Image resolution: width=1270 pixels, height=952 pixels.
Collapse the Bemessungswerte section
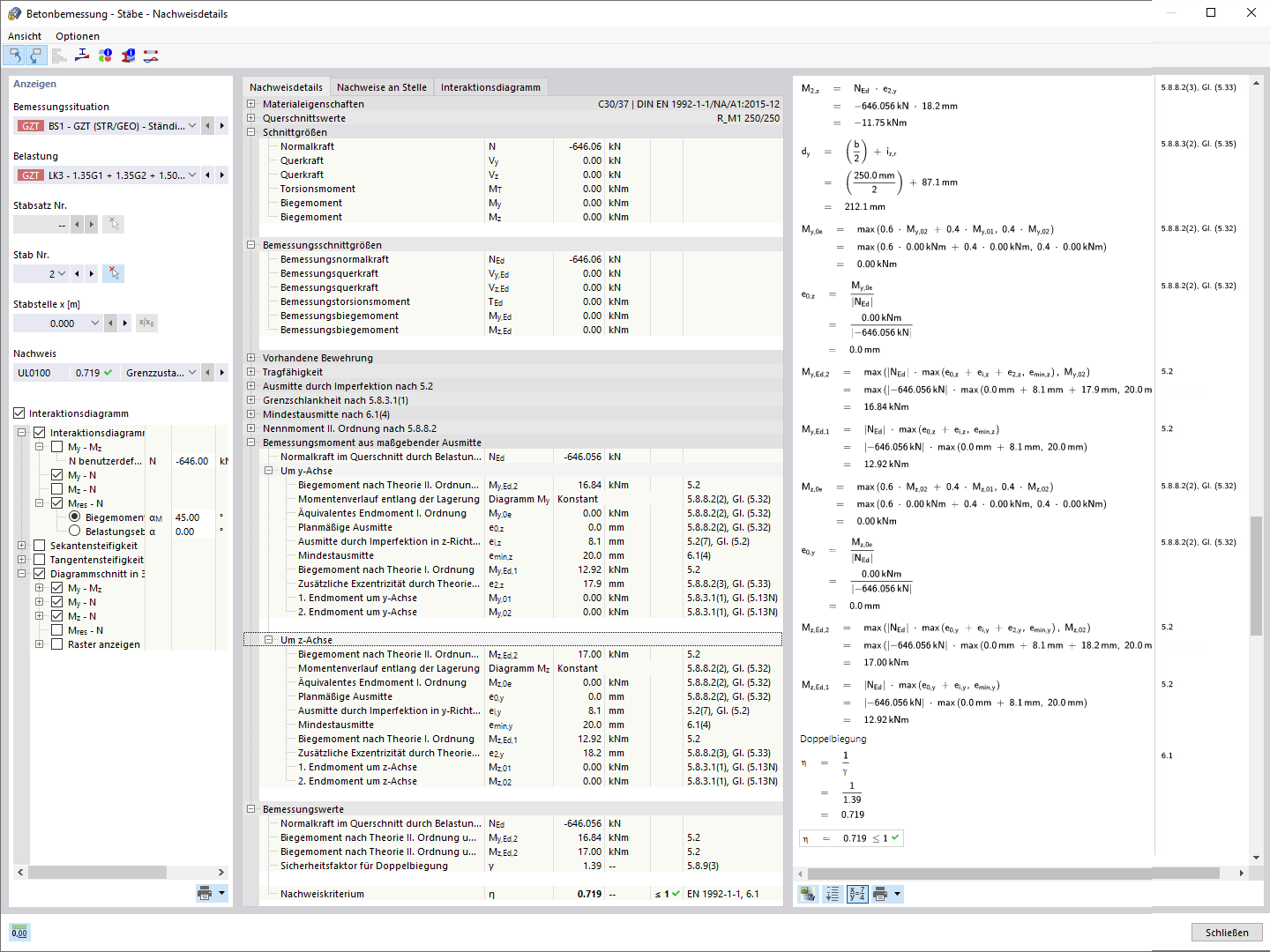(x=250, y=809)
